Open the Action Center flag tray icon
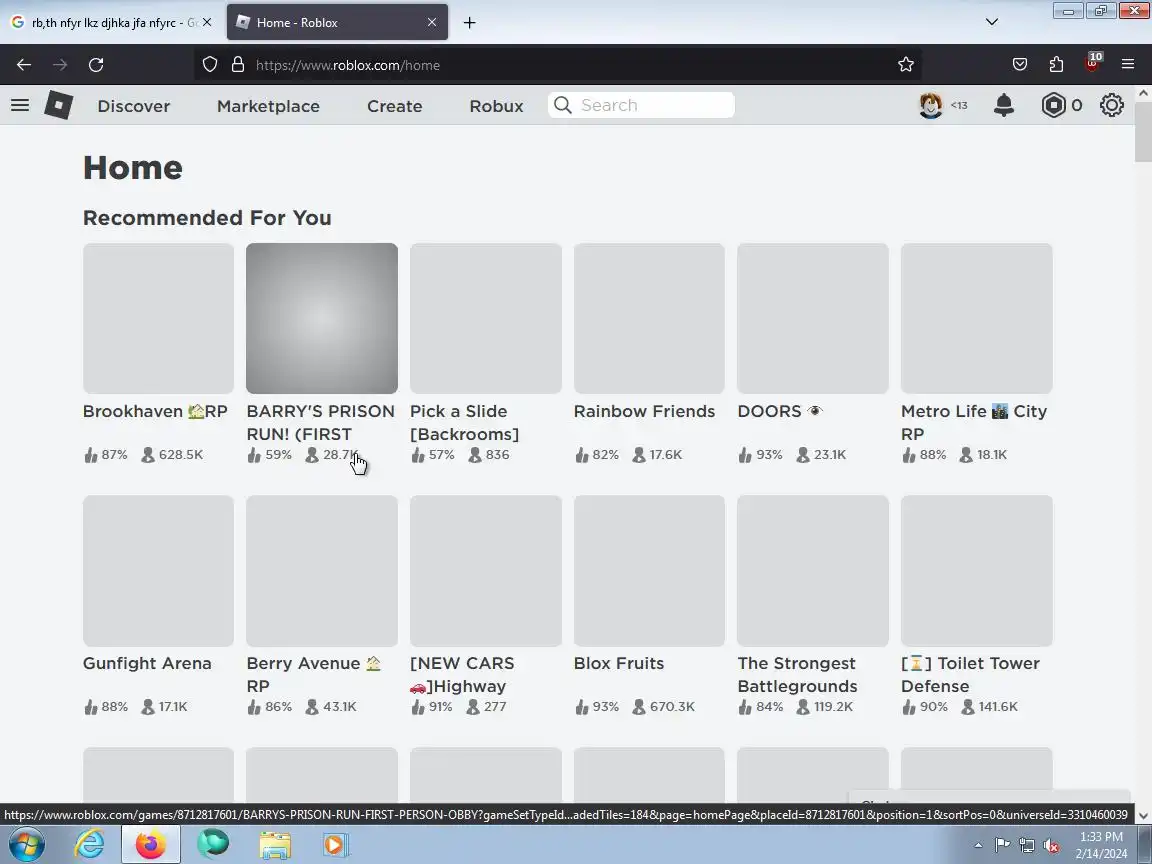 point(1002,846)
